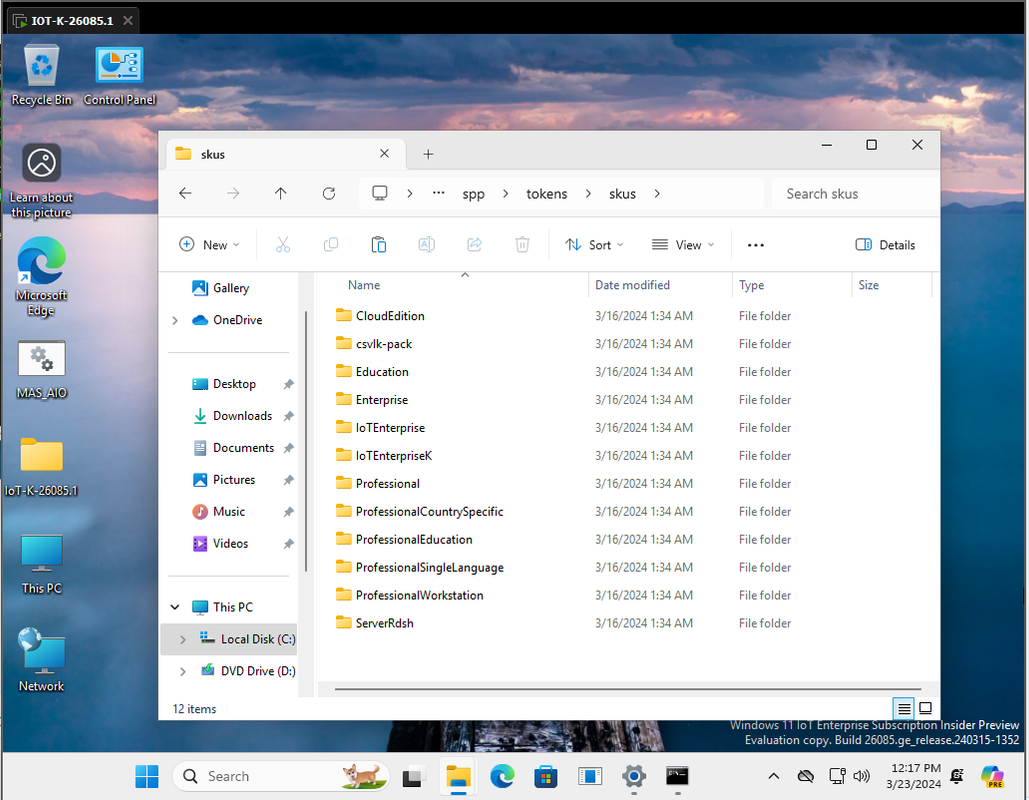Click the Search skus field
Screen dimensions: 1029x800
tap(856, 194)
